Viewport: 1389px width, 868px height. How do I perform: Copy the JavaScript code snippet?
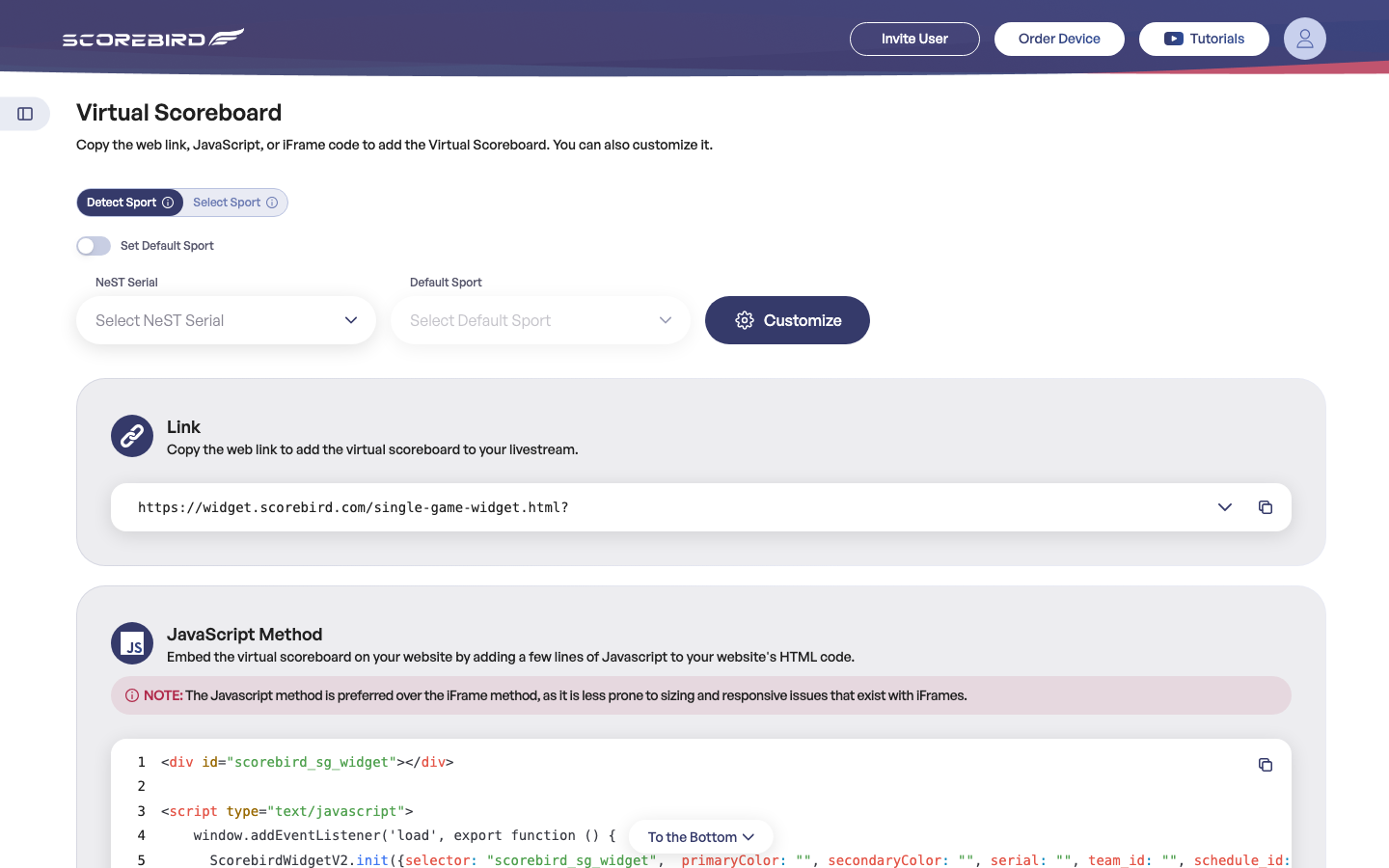pyautogui.click(x=1266, y=765)
